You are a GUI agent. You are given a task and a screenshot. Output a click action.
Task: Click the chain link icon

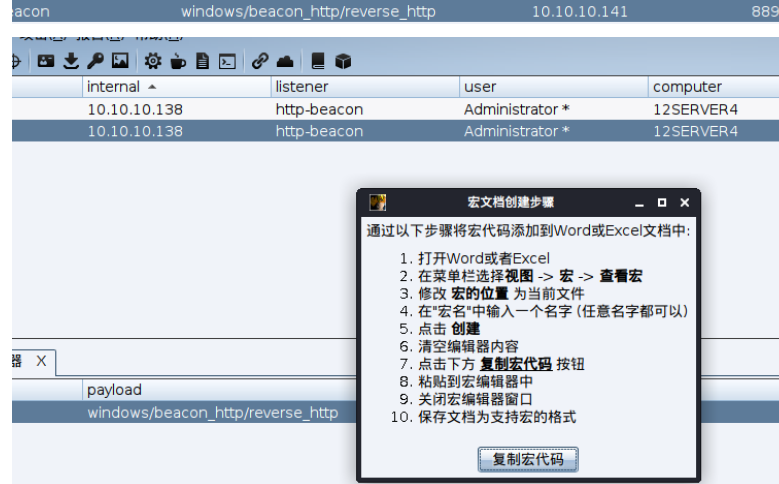(260, 61)
